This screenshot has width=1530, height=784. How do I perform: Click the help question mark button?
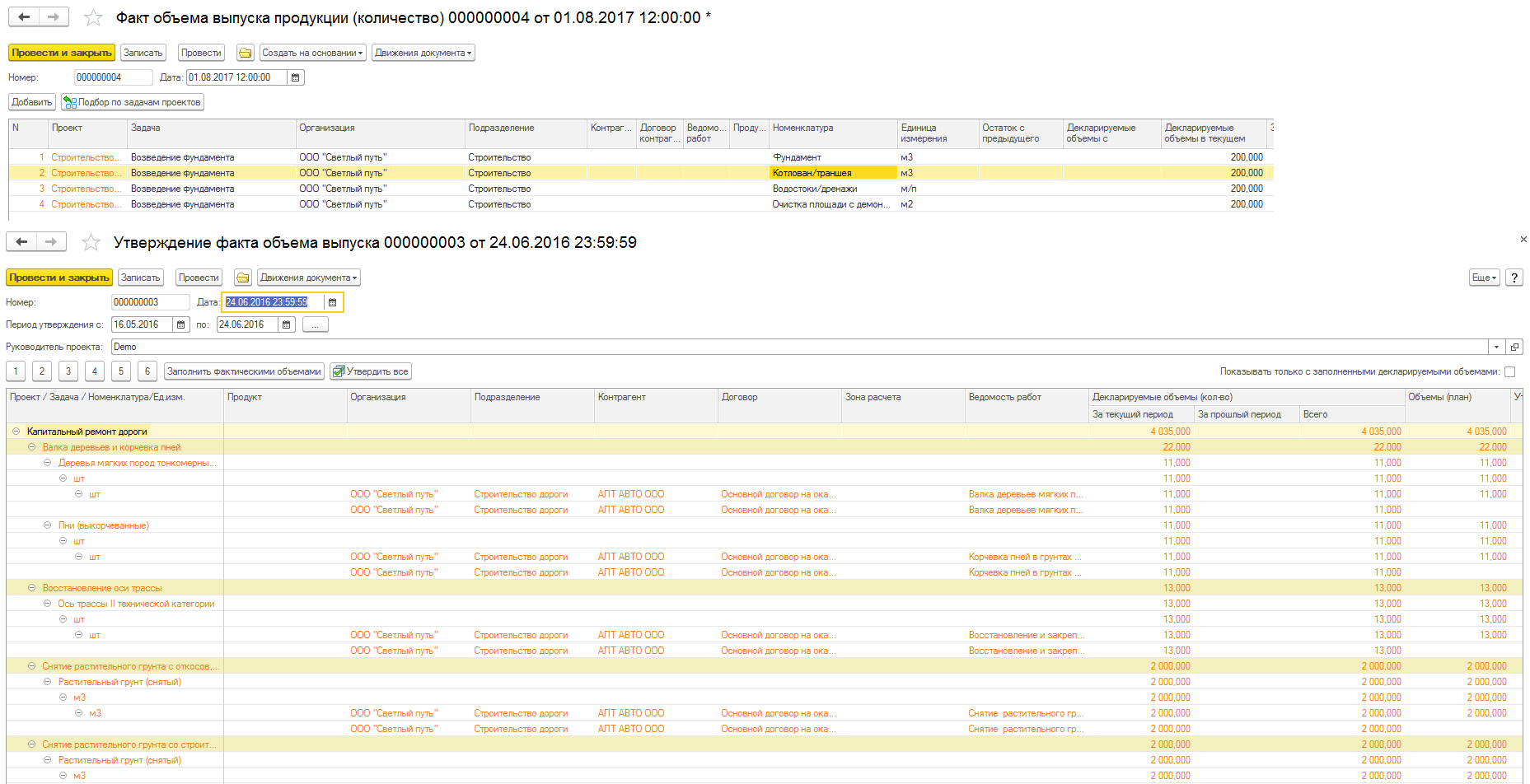(1514, 278)
